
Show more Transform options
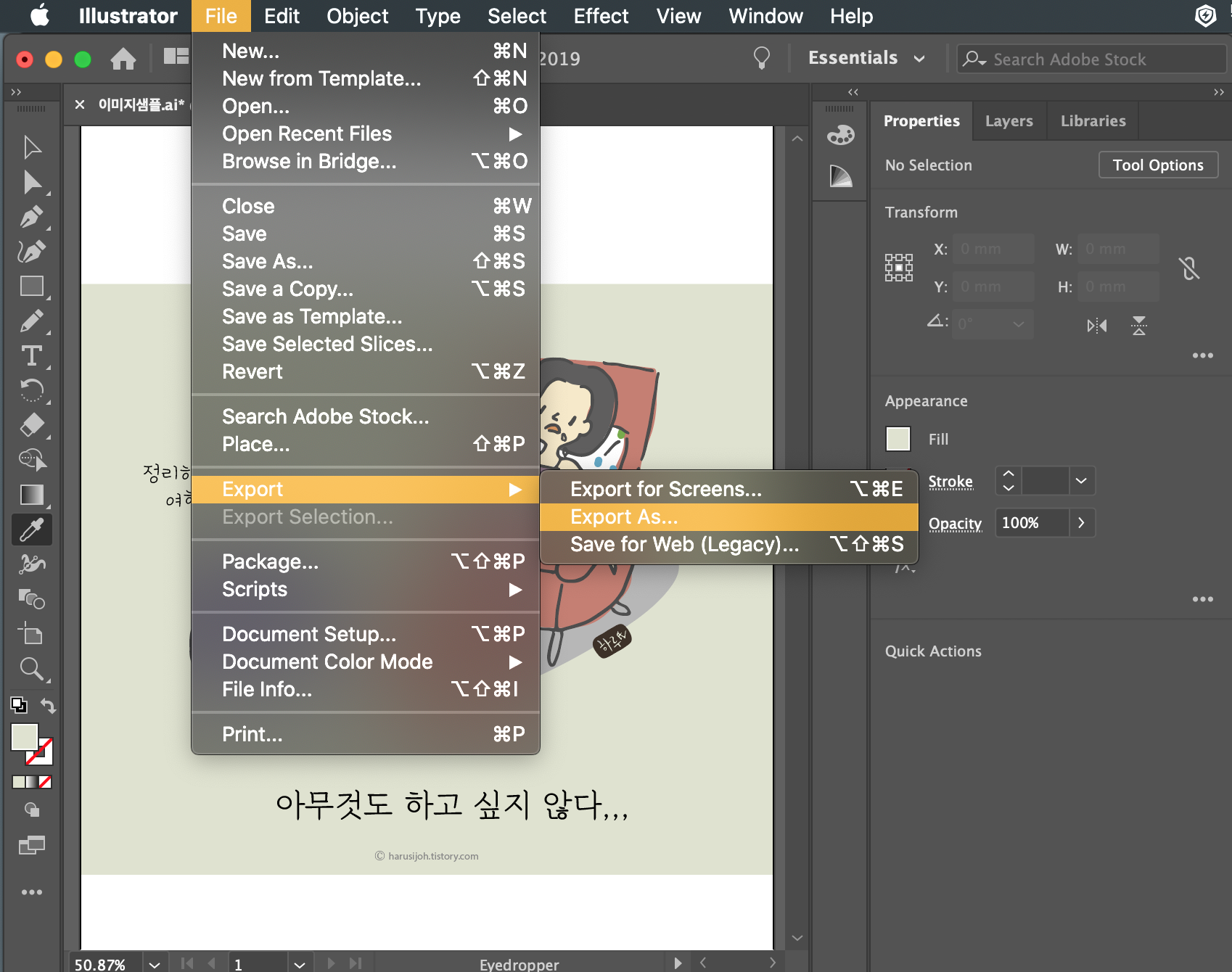pyautogui.click(x=1203, y=355)
